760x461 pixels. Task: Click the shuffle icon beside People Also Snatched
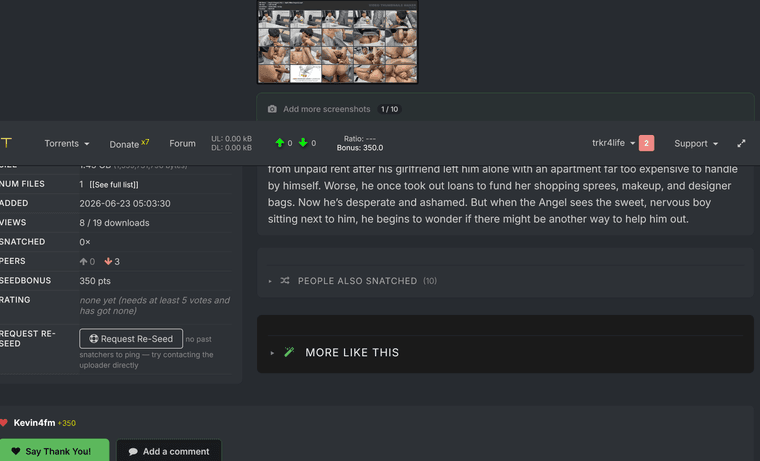(285, 281)
